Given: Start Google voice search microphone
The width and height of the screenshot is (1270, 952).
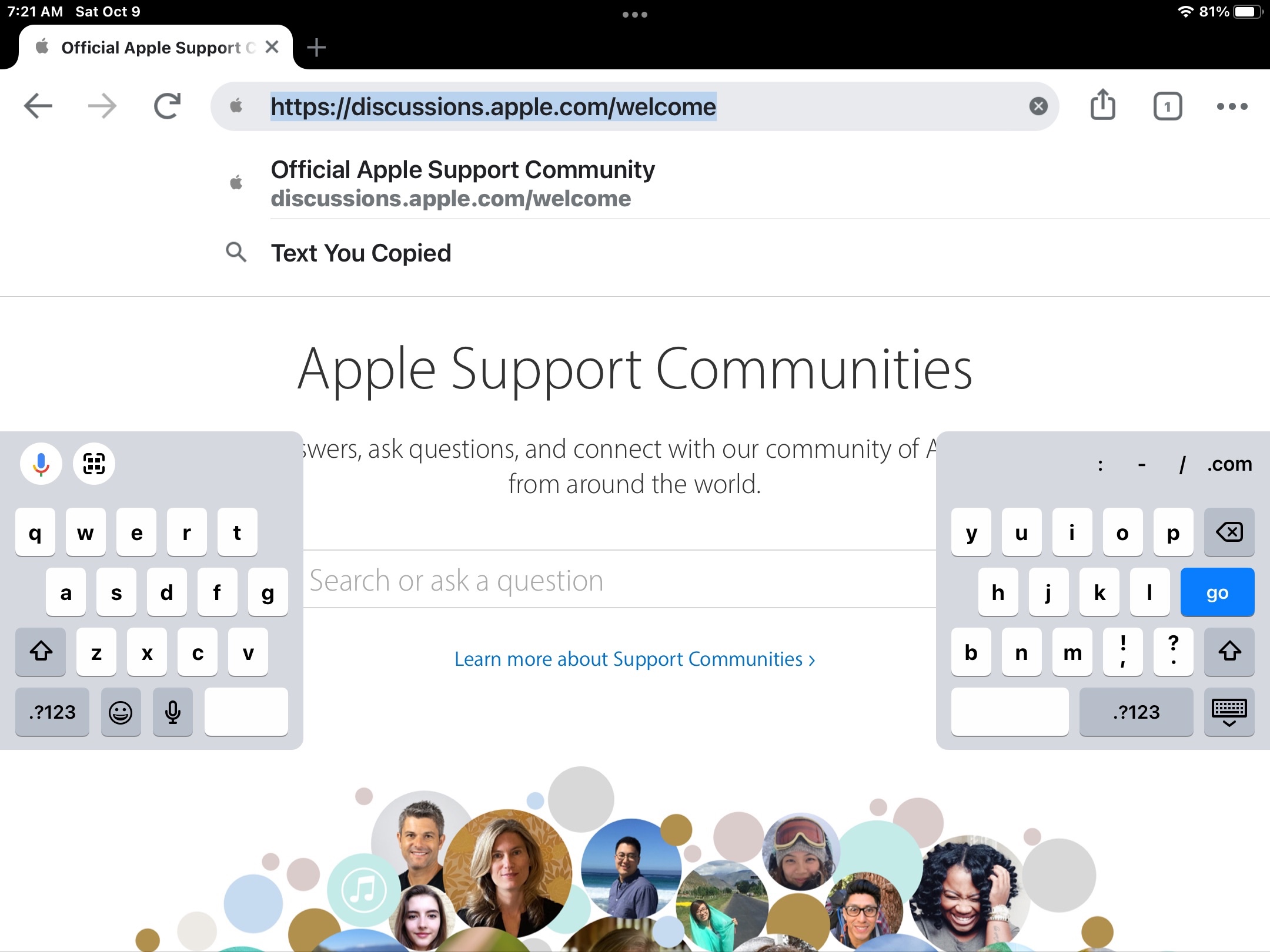Looking at the screenshot, I should pos(41,464).
